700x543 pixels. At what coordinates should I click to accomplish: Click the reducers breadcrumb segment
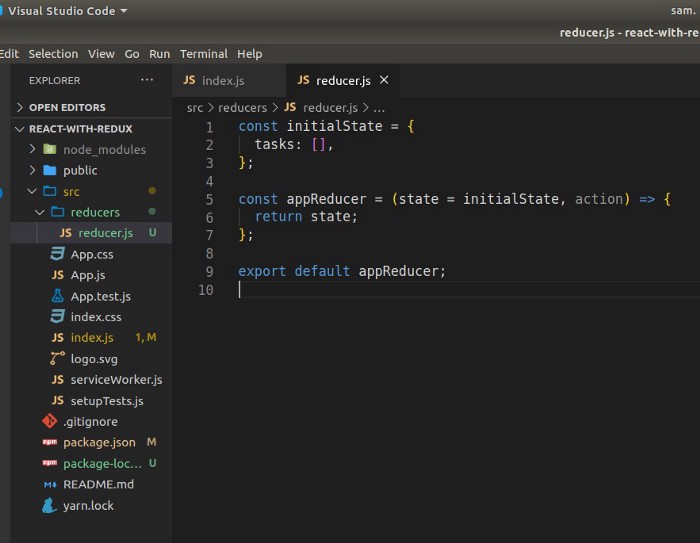tap(242, 107)
